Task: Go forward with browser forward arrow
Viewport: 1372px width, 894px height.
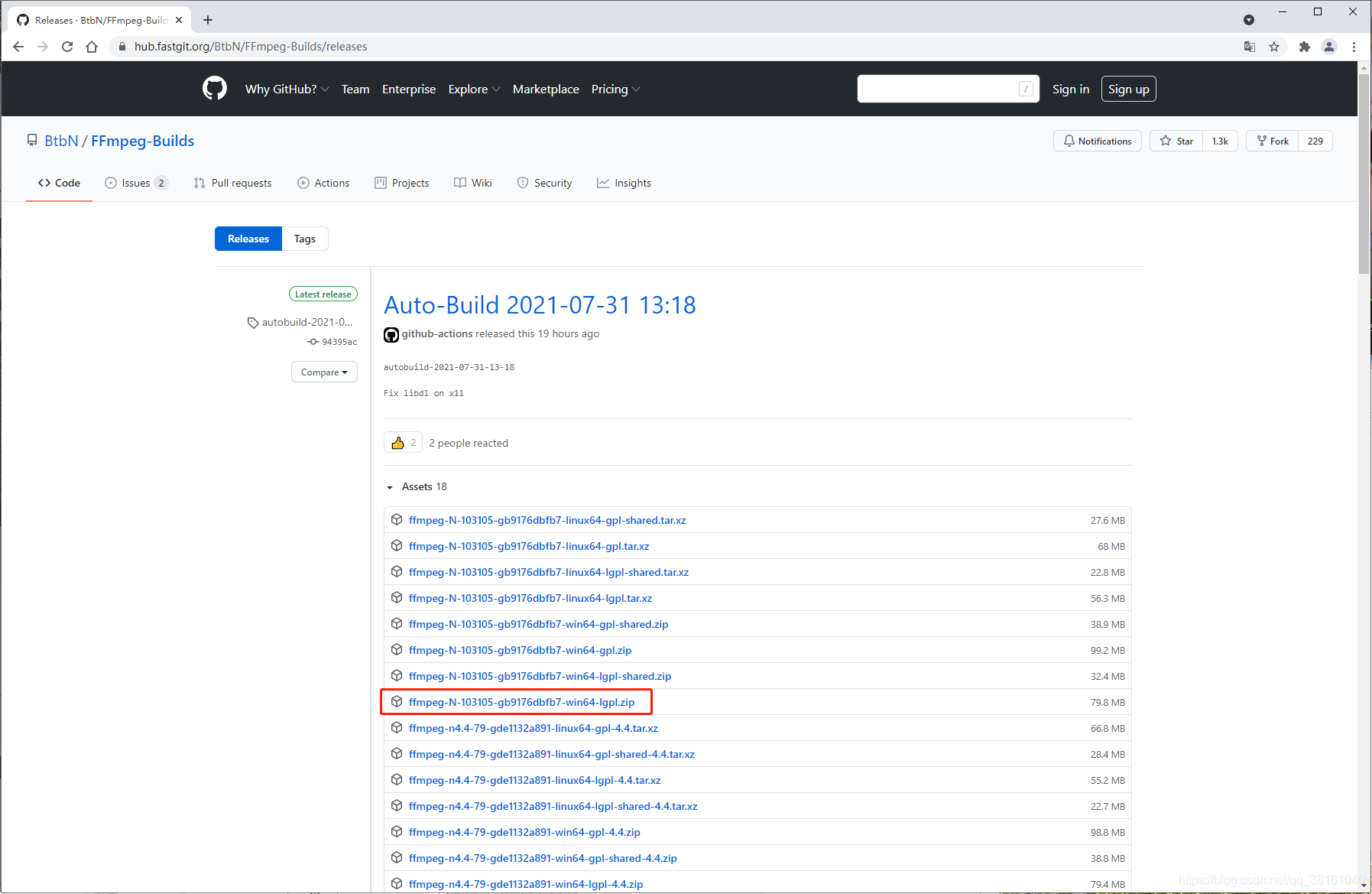Action: (43, 47)
